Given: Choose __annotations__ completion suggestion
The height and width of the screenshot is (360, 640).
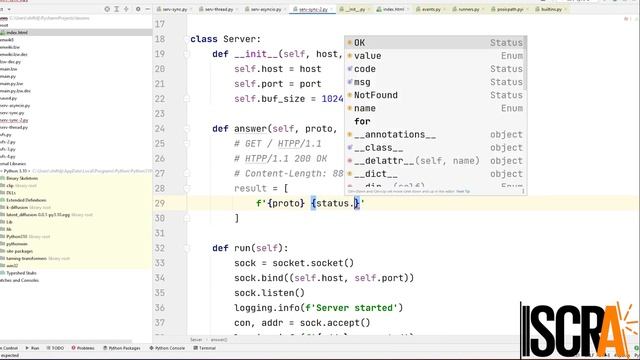Looking at the screenshot, I should (x=435, y=134).
